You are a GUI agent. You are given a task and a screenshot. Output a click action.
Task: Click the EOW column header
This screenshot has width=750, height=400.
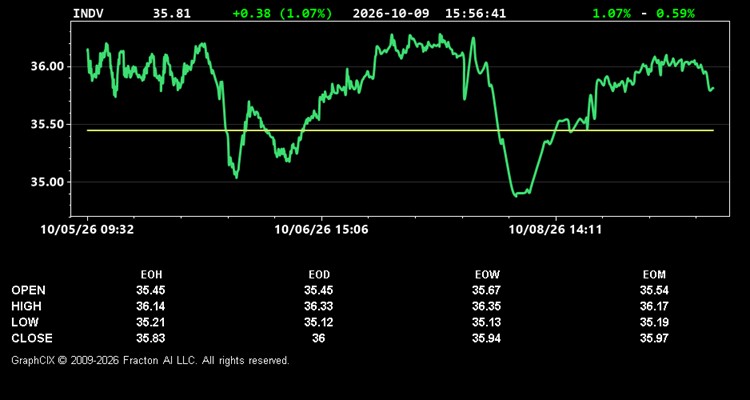click(487, 275)
